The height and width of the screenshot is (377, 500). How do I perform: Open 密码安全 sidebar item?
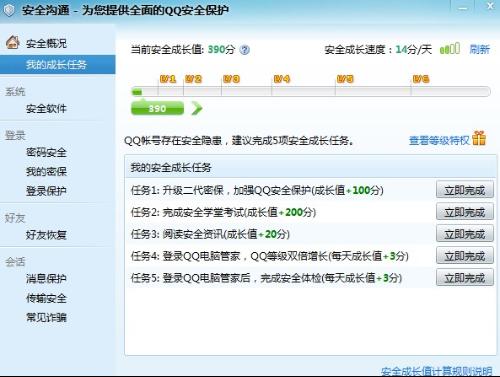pyautogui.click(x=46, y=152)
